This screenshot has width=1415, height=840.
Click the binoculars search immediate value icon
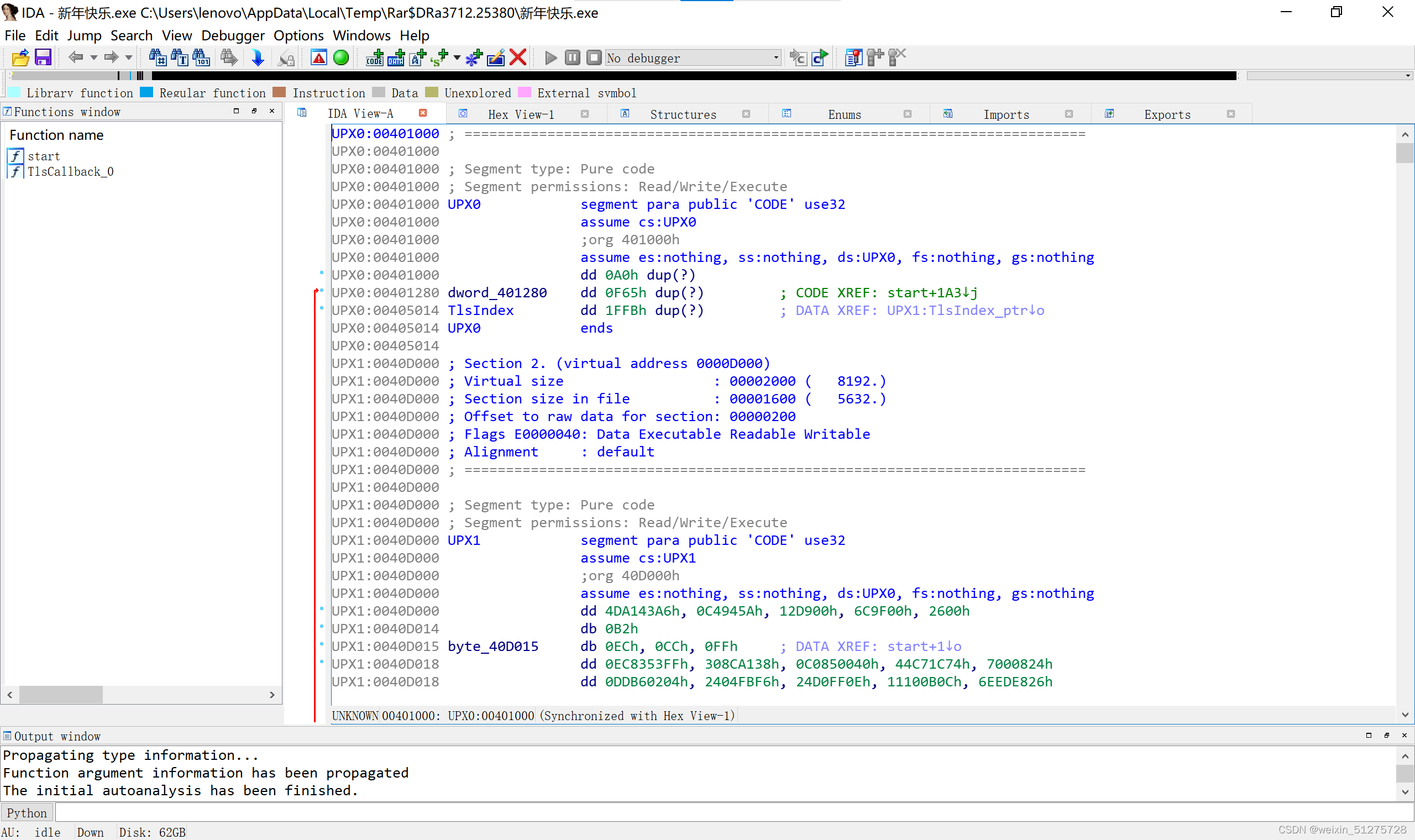(x=158, y=57)
